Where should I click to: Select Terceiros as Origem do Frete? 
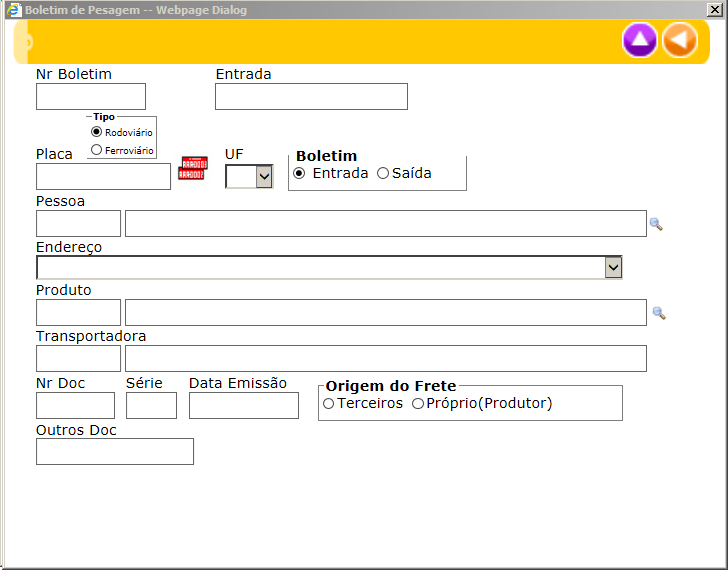point(329,403)
